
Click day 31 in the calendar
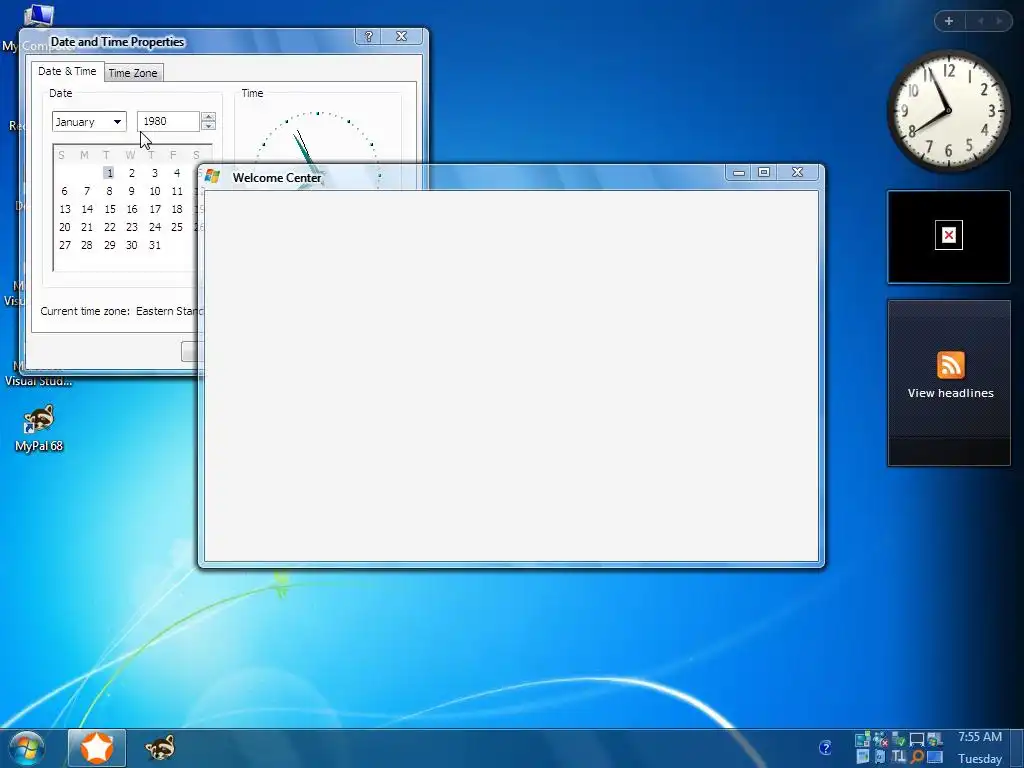click(x=155, y=245)
